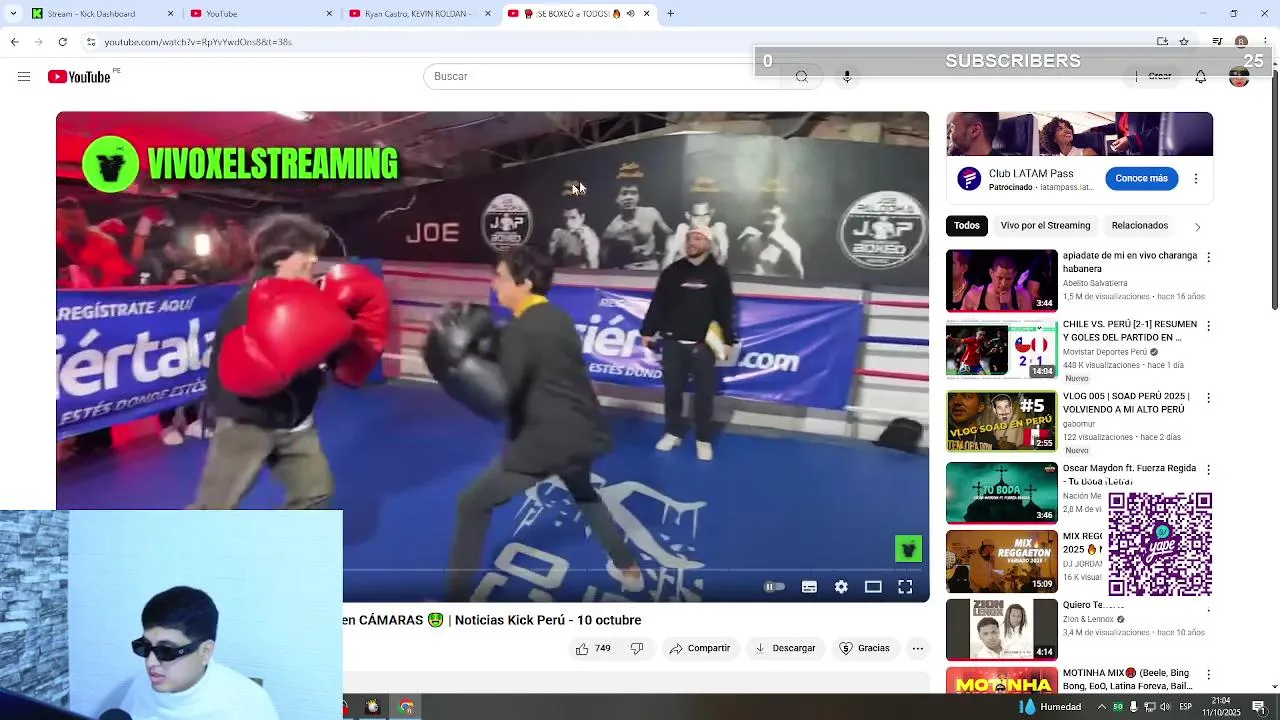
Task: Reload the current page
Action: (x=62, y=42)
